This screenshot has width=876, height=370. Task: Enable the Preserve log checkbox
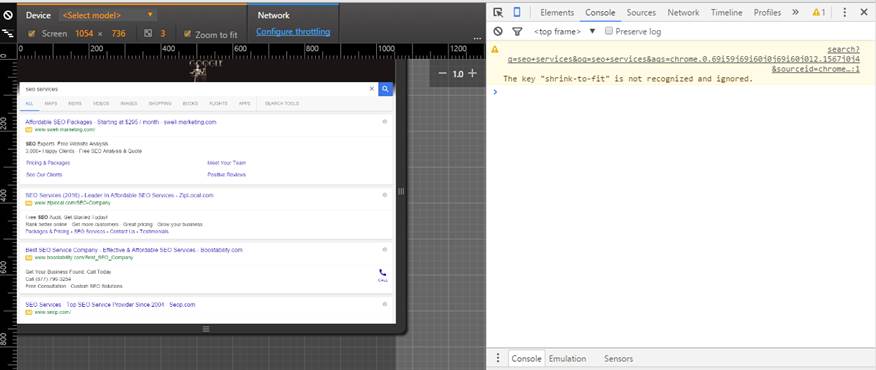point(609,31)
